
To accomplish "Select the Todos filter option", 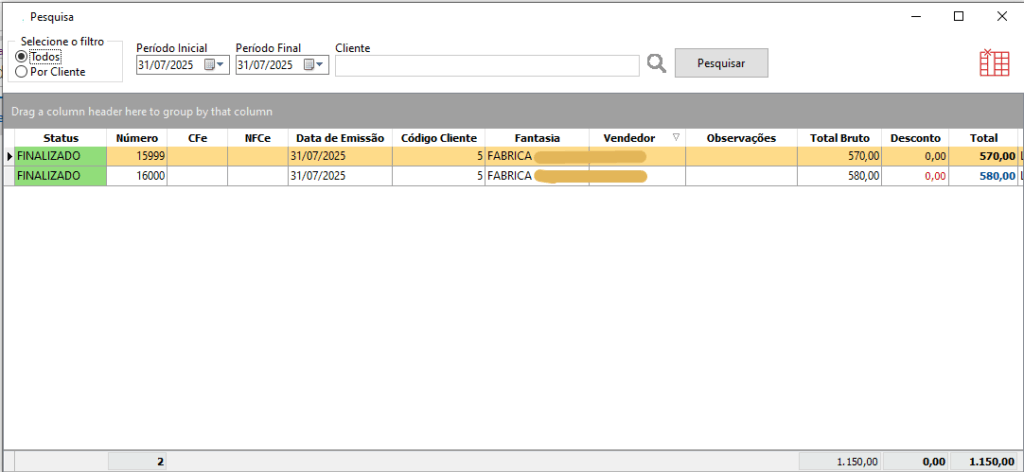I will (x=21, y=57).
